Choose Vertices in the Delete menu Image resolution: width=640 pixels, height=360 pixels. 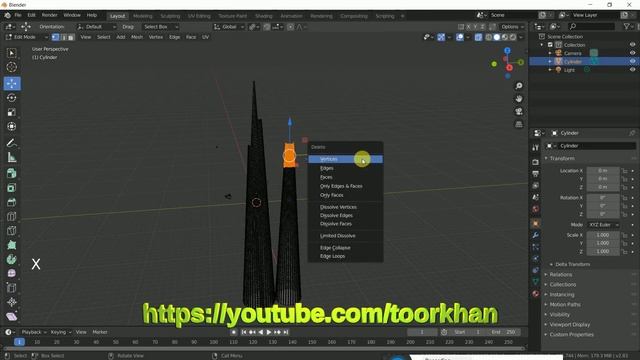(x=345, y=159)
